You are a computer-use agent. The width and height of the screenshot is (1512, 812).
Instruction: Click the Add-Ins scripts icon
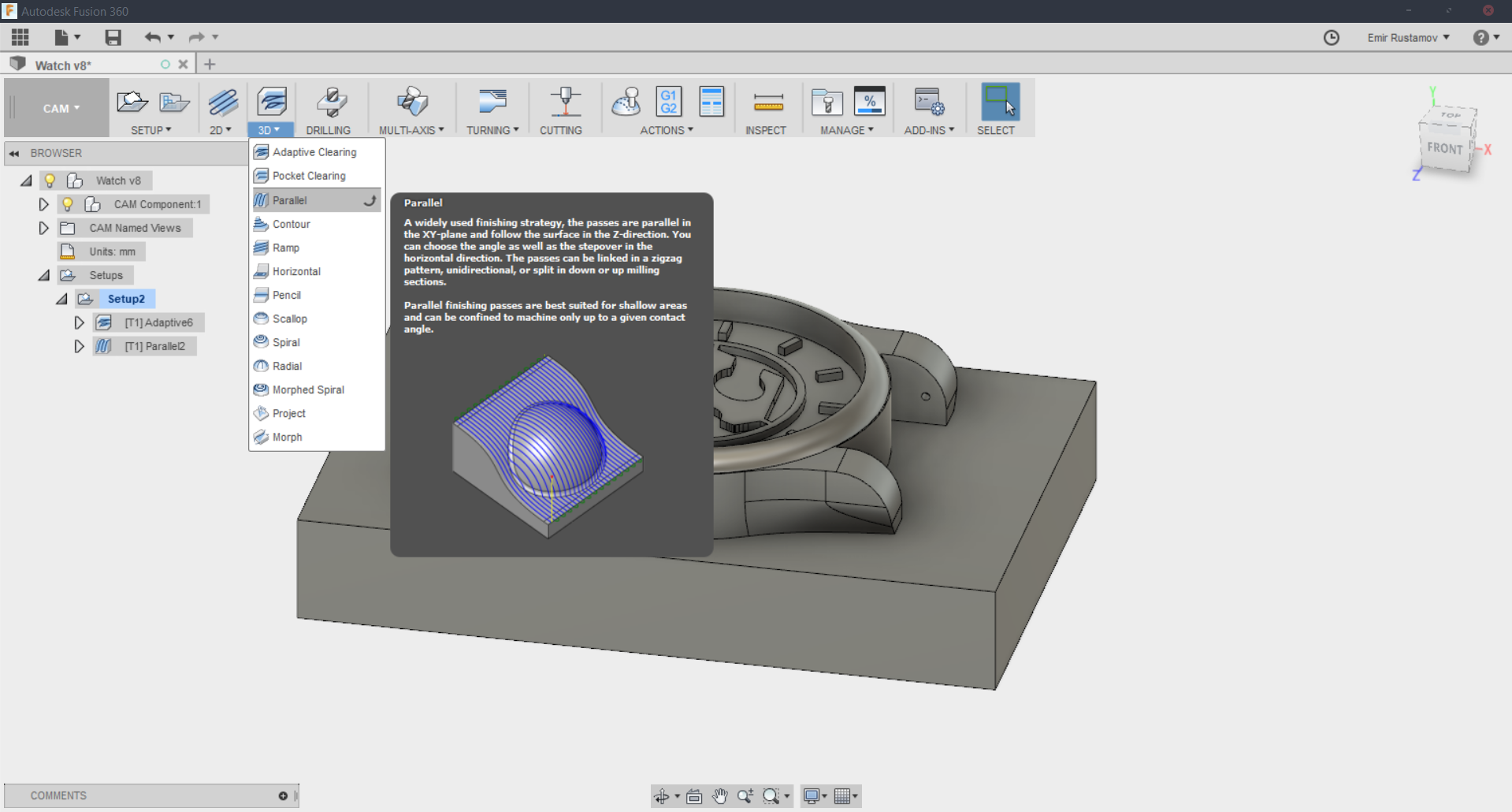coord(929,102)
